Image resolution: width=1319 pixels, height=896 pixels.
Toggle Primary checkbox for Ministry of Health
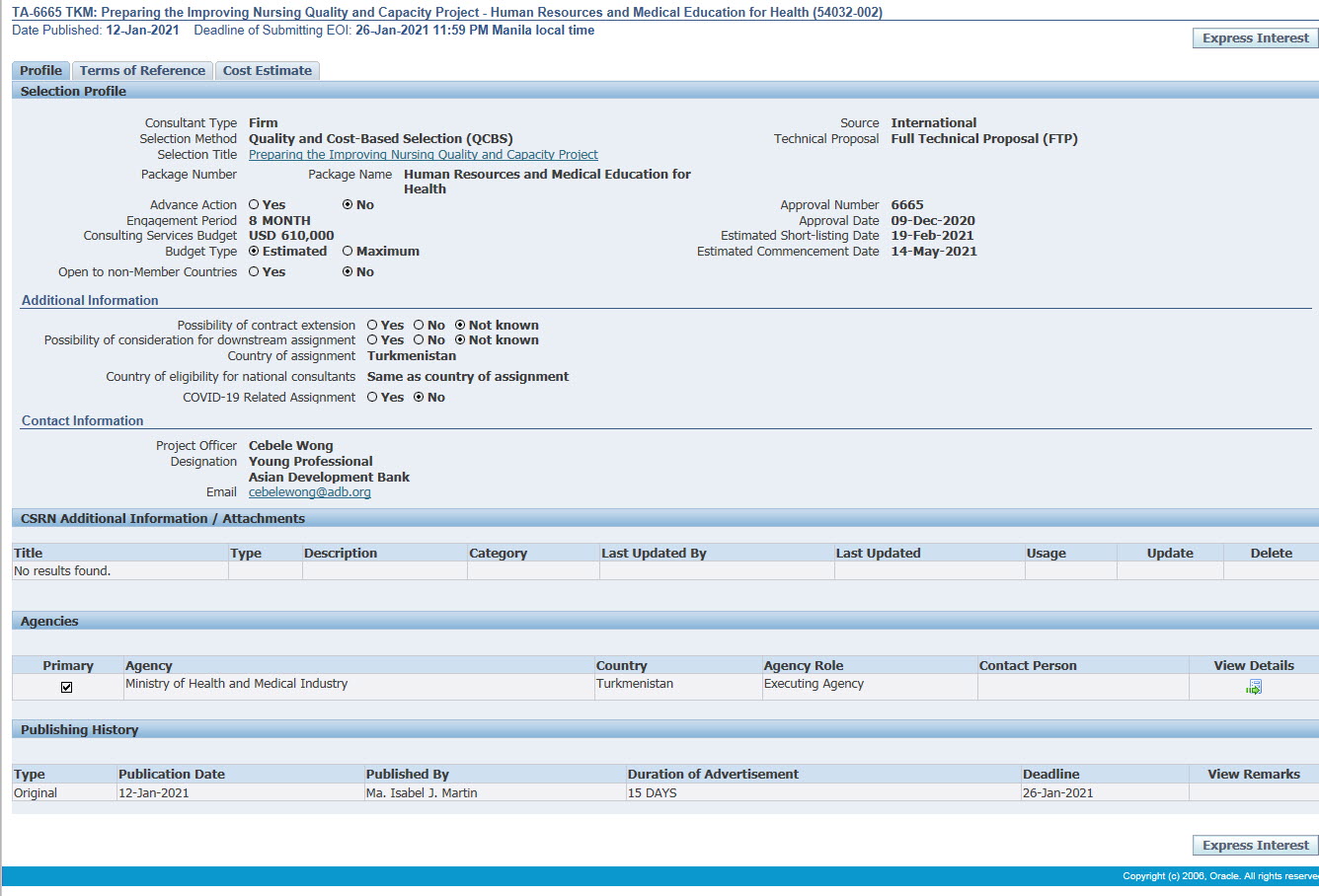pos(67,687)
